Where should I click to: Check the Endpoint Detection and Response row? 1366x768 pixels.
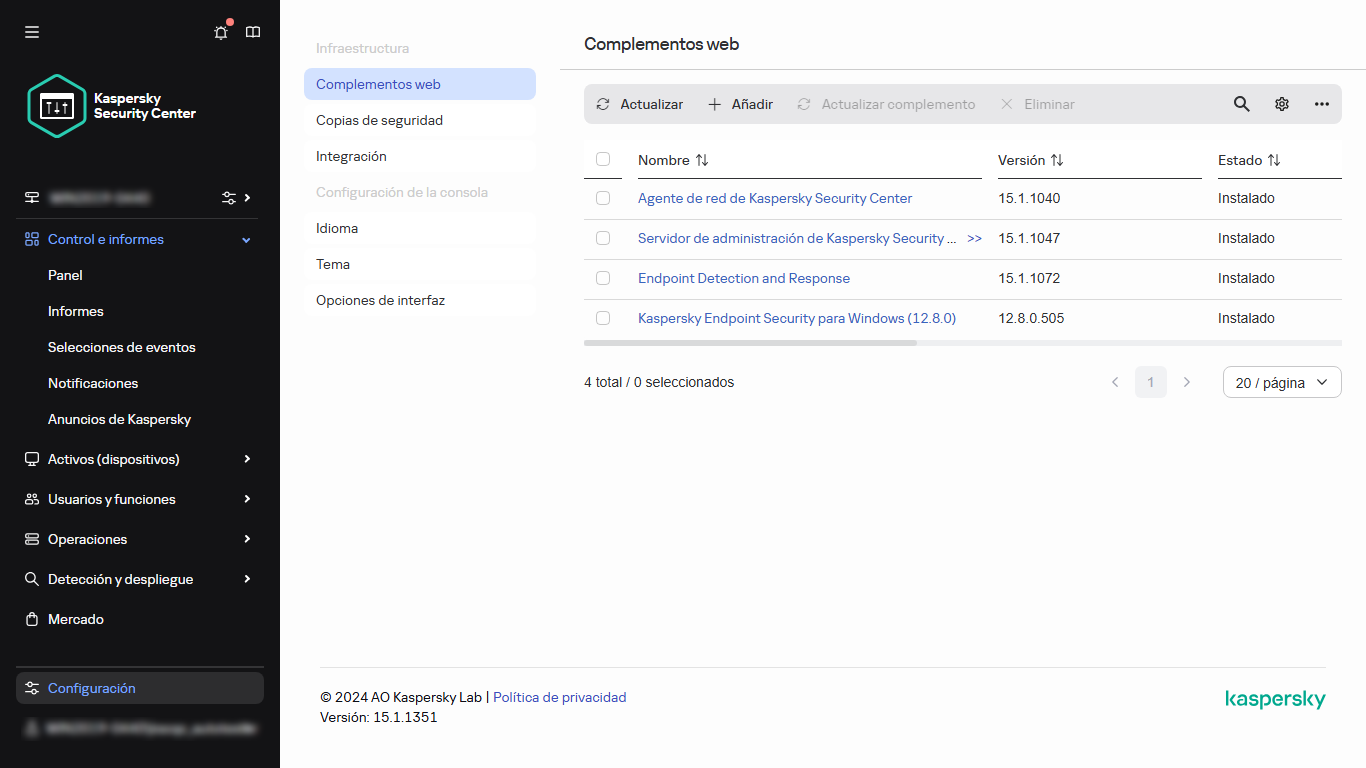pos(603,278)
